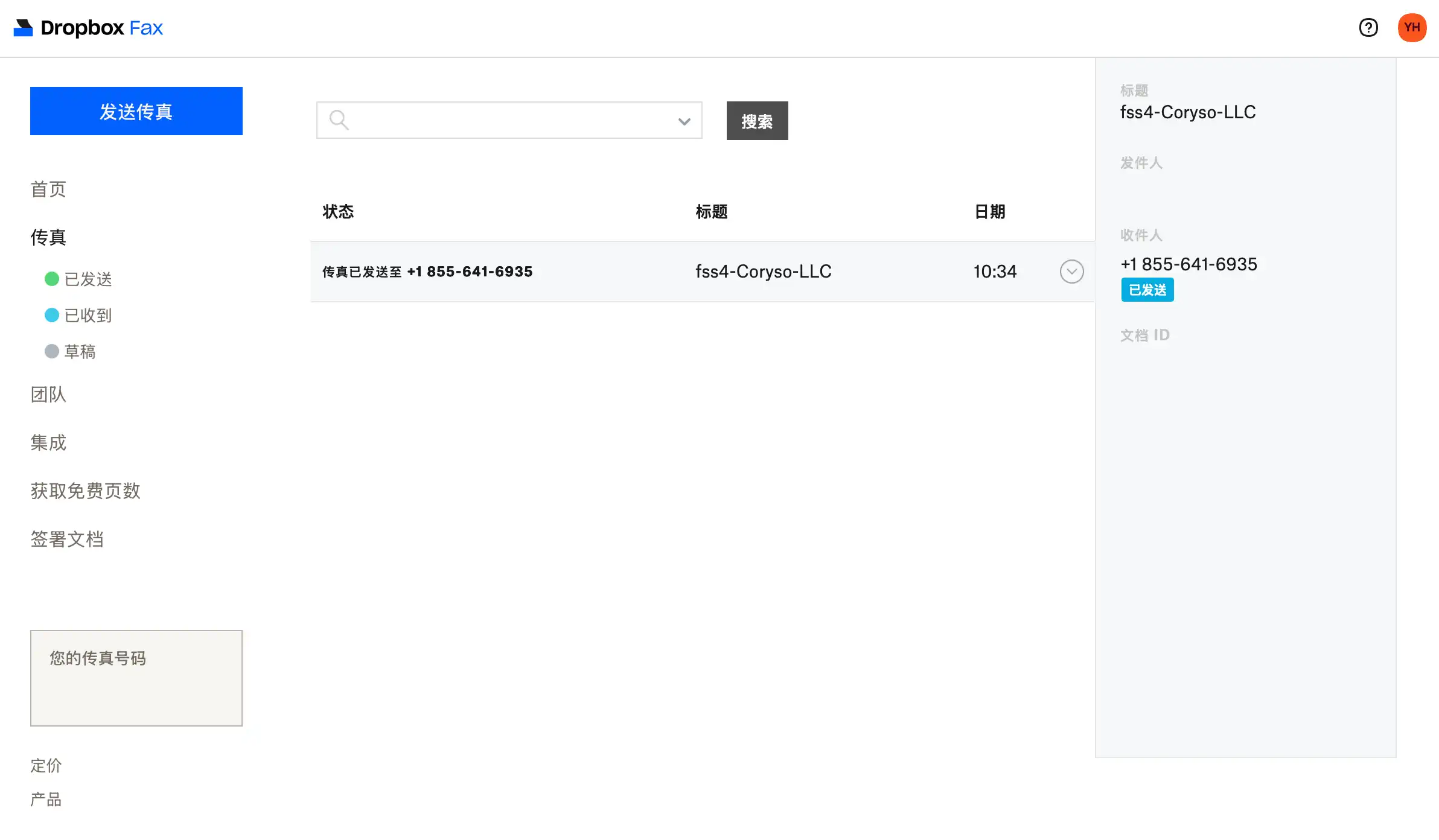Open 获取免费页数 in sidebar
Image resolution: width=1439 pixels, height=840 pixels.
(x=85, y=491)
